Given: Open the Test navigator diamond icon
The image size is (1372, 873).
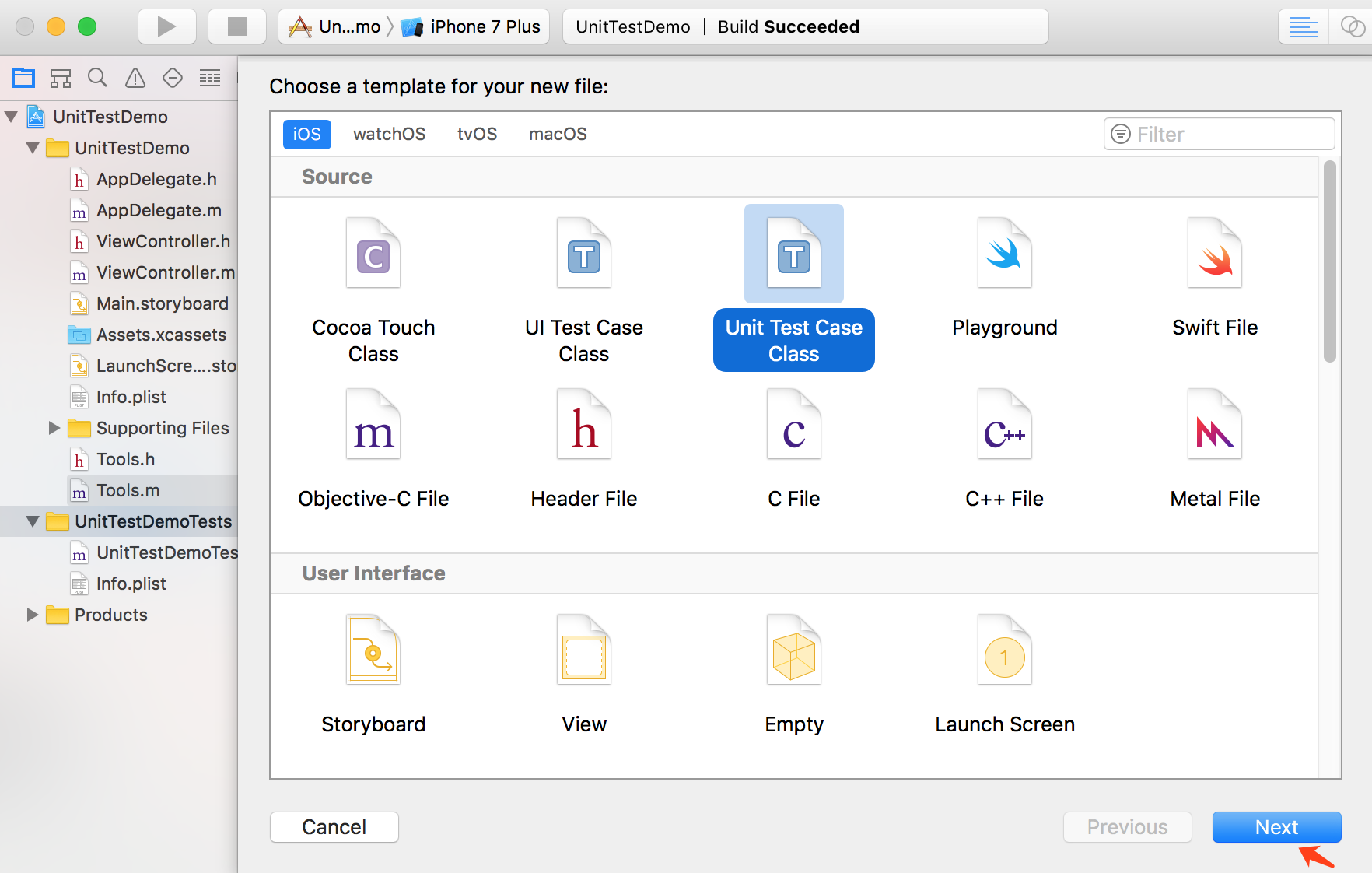Looking at the screenshot, I should 173,78.
